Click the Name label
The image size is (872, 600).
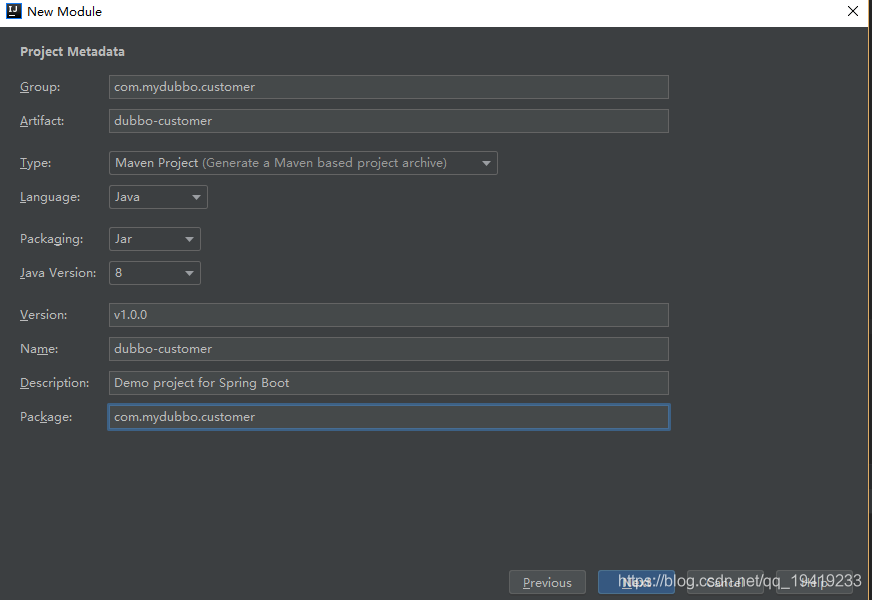(x=39, y=349)
